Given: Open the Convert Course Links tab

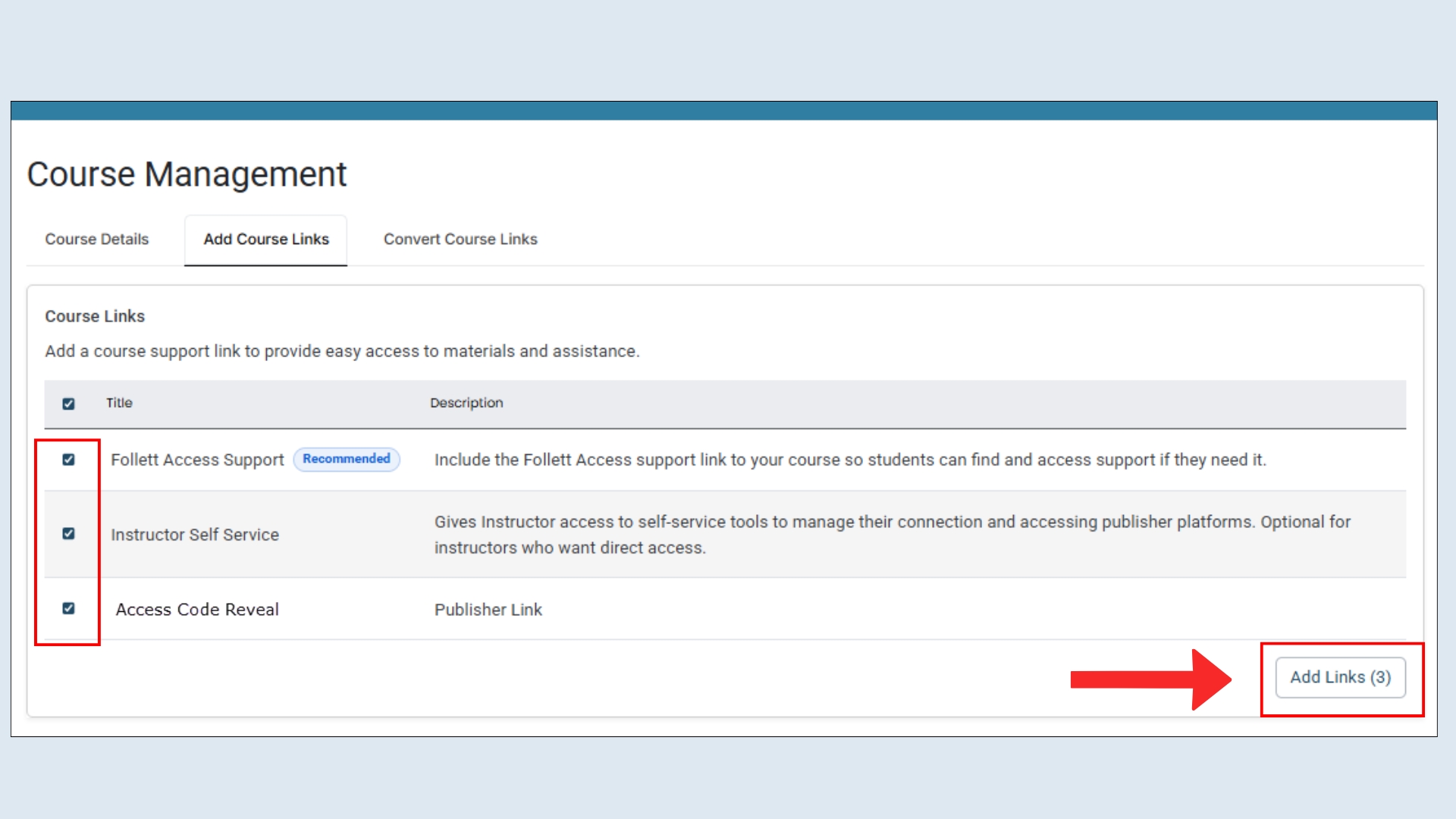Looking at the screenshot, I should (460, 239).
